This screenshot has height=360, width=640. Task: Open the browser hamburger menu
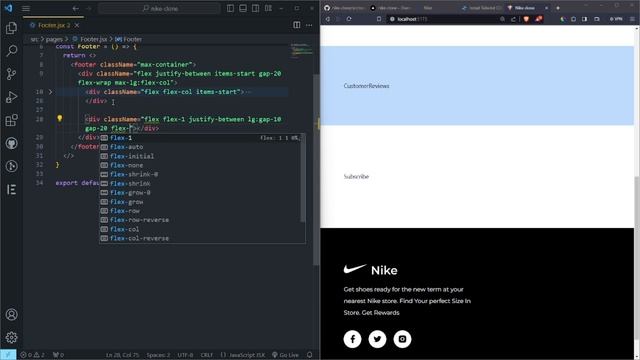632,19
